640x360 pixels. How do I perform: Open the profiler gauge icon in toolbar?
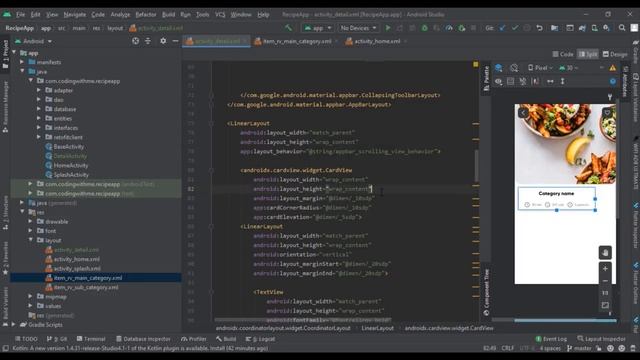[x=449, y=28]
